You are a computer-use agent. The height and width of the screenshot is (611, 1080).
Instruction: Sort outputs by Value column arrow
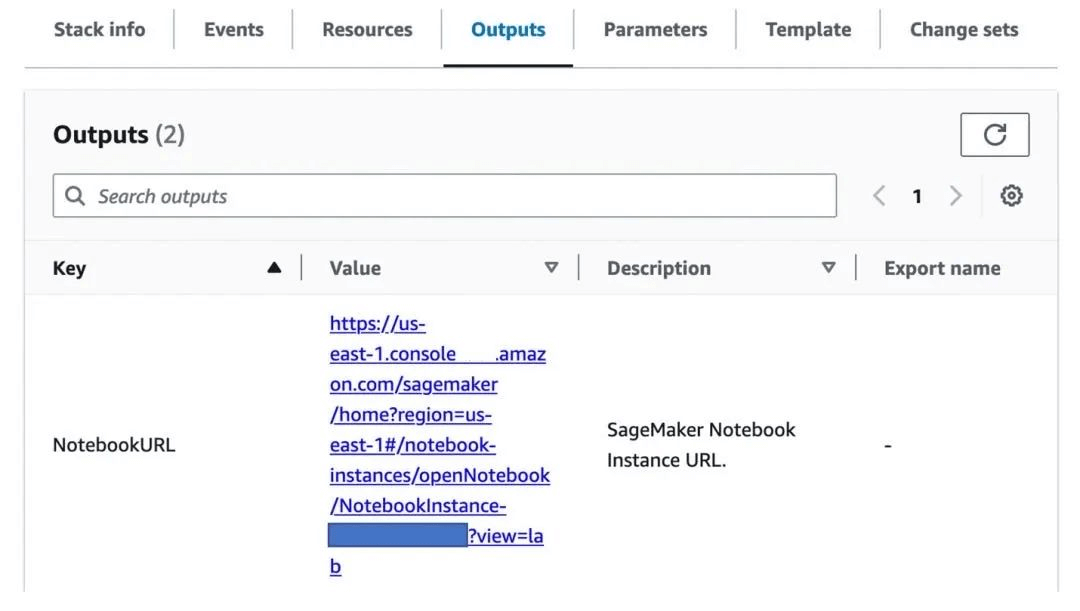pyautogui.click(x=551, y=268)
